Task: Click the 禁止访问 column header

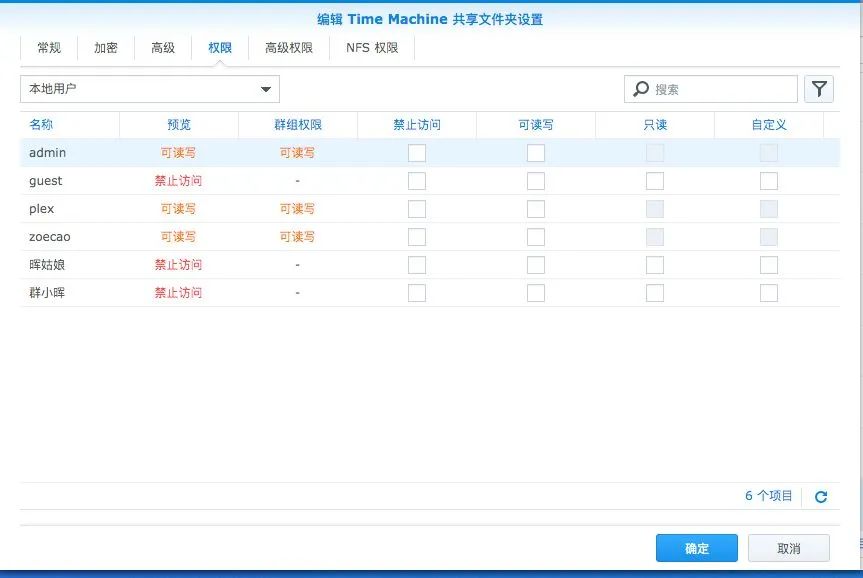Action: coord(417,125)
